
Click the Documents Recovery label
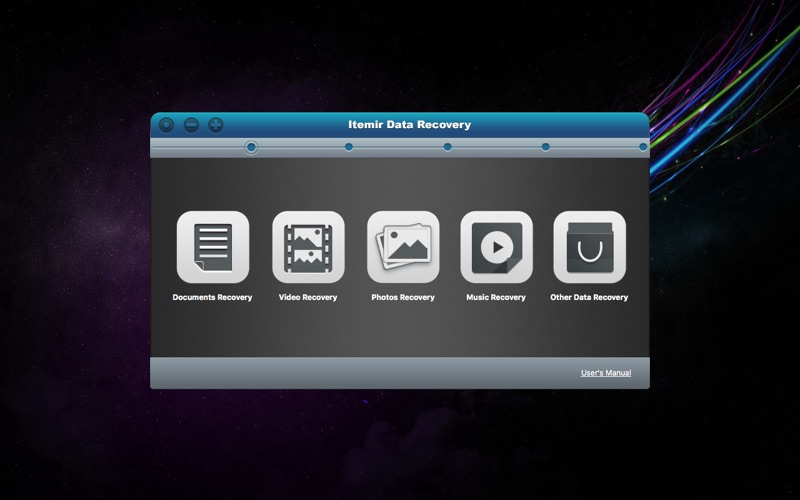coord(212,297)
